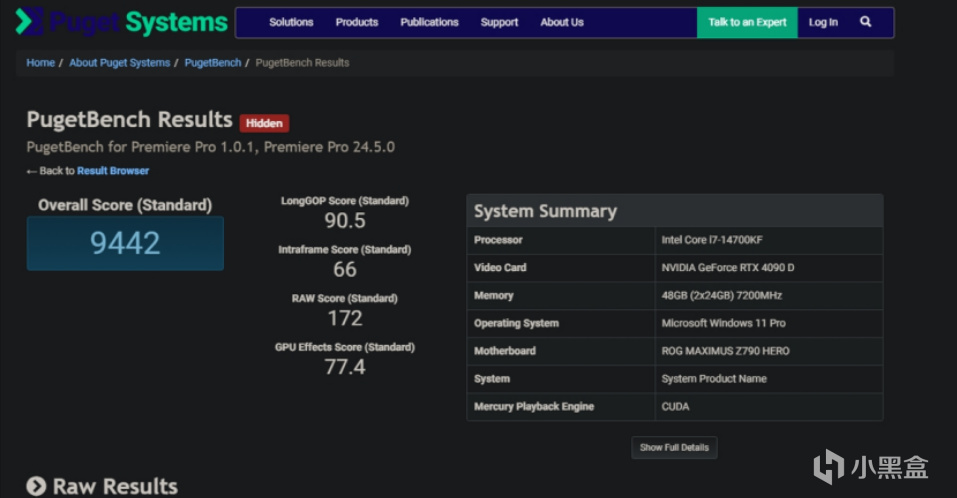Image resolution: width=957 pixels, height=498 pixels.
Task: Open the Products menu
Action: click(357, 22)
